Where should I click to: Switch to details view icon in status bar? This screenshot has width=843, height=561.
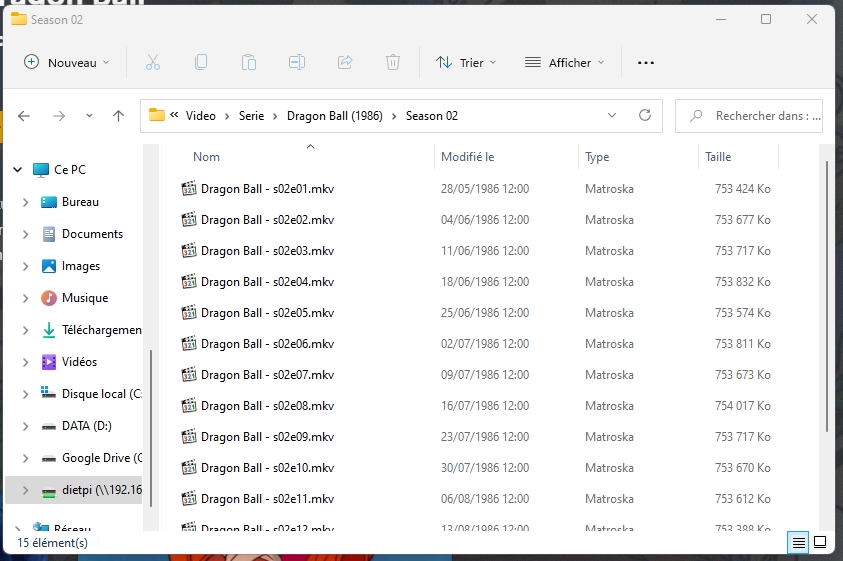(x=798, y=542)
